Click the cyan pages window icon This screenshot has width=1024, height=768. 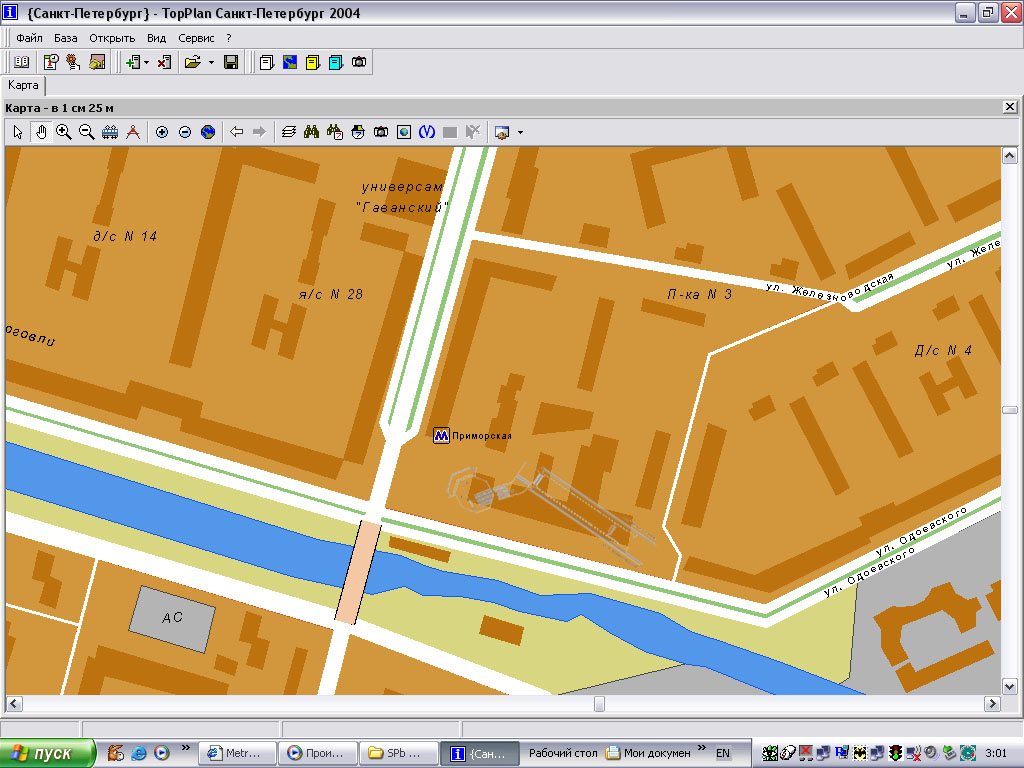pos(336,62)
